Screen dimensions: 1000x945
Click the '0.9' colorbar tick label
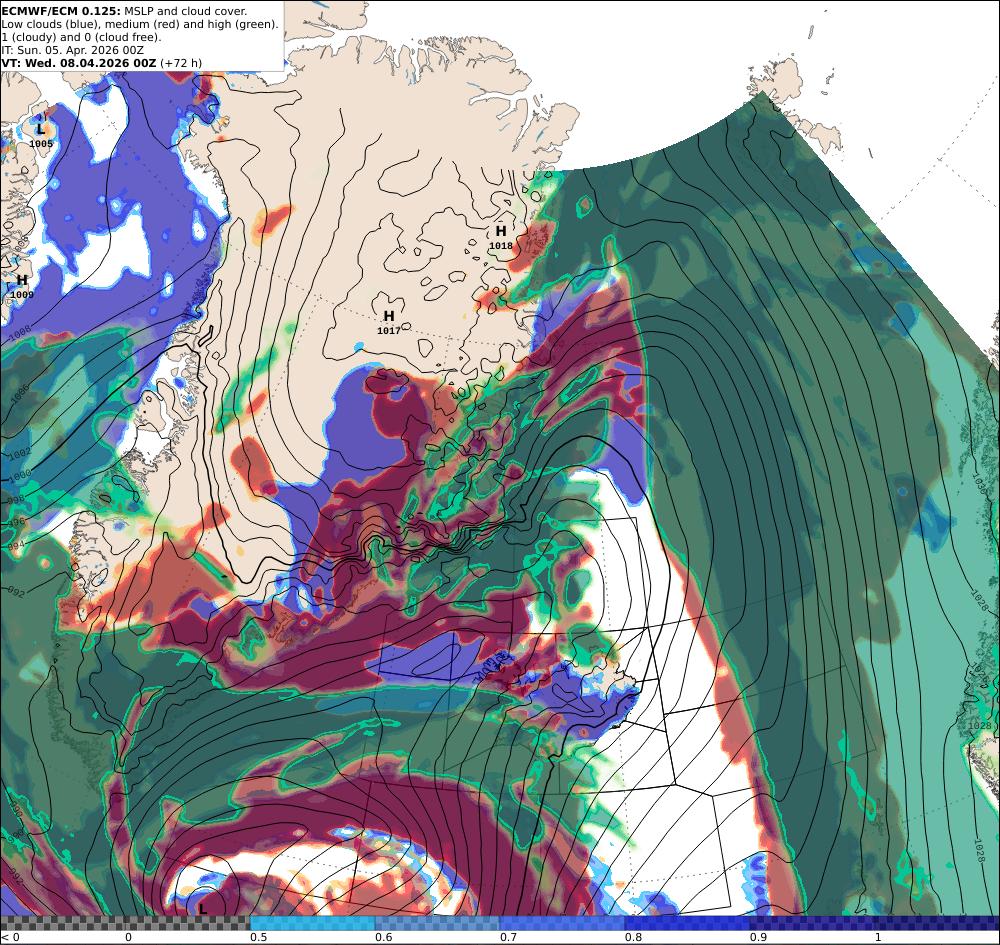(x=758, y=937)
